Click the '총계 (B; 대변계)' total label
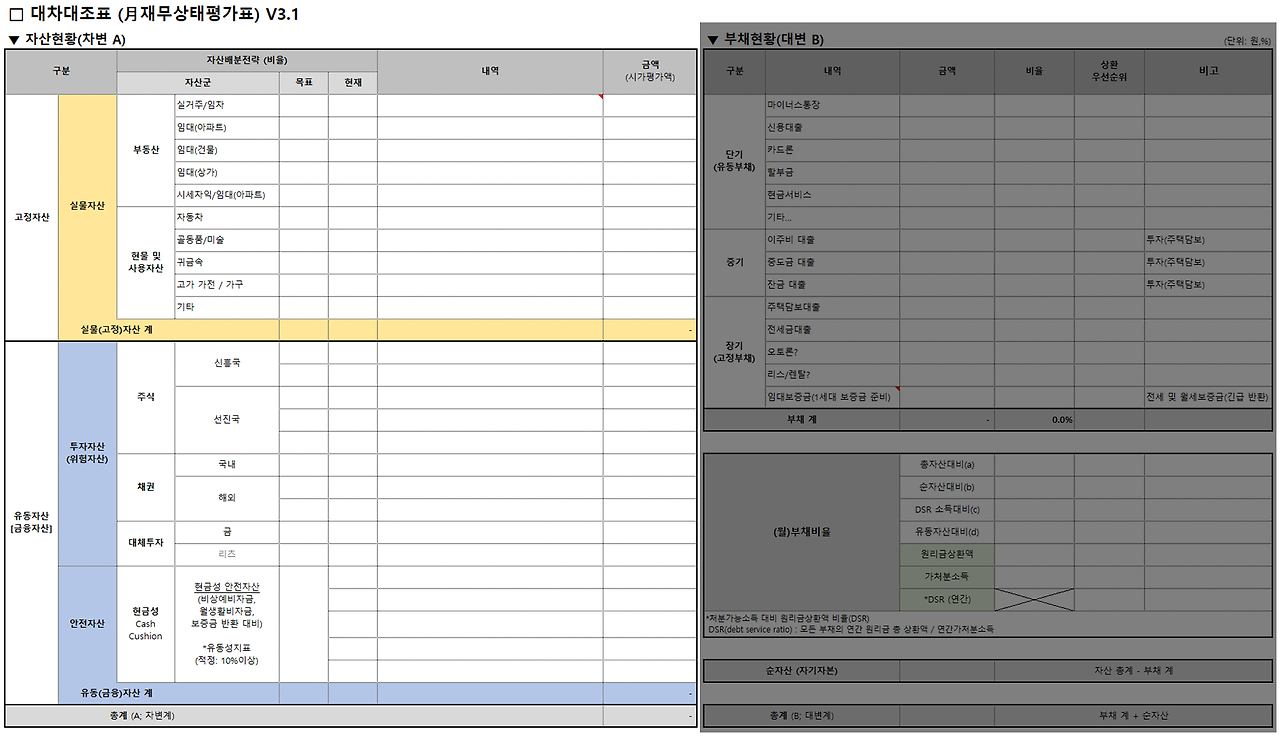Viewport: 1280px width, 736px height. click(x=802, y=716)
